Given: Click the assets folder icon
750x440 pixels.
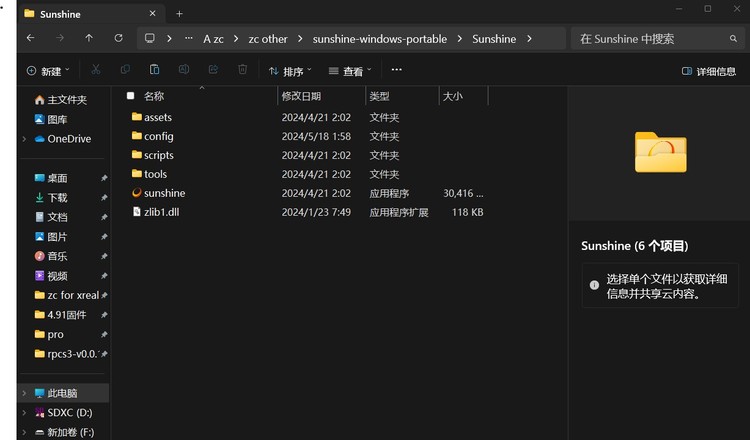Looking at the screenshot, I should pyautogui.click(x=137, y=117).
